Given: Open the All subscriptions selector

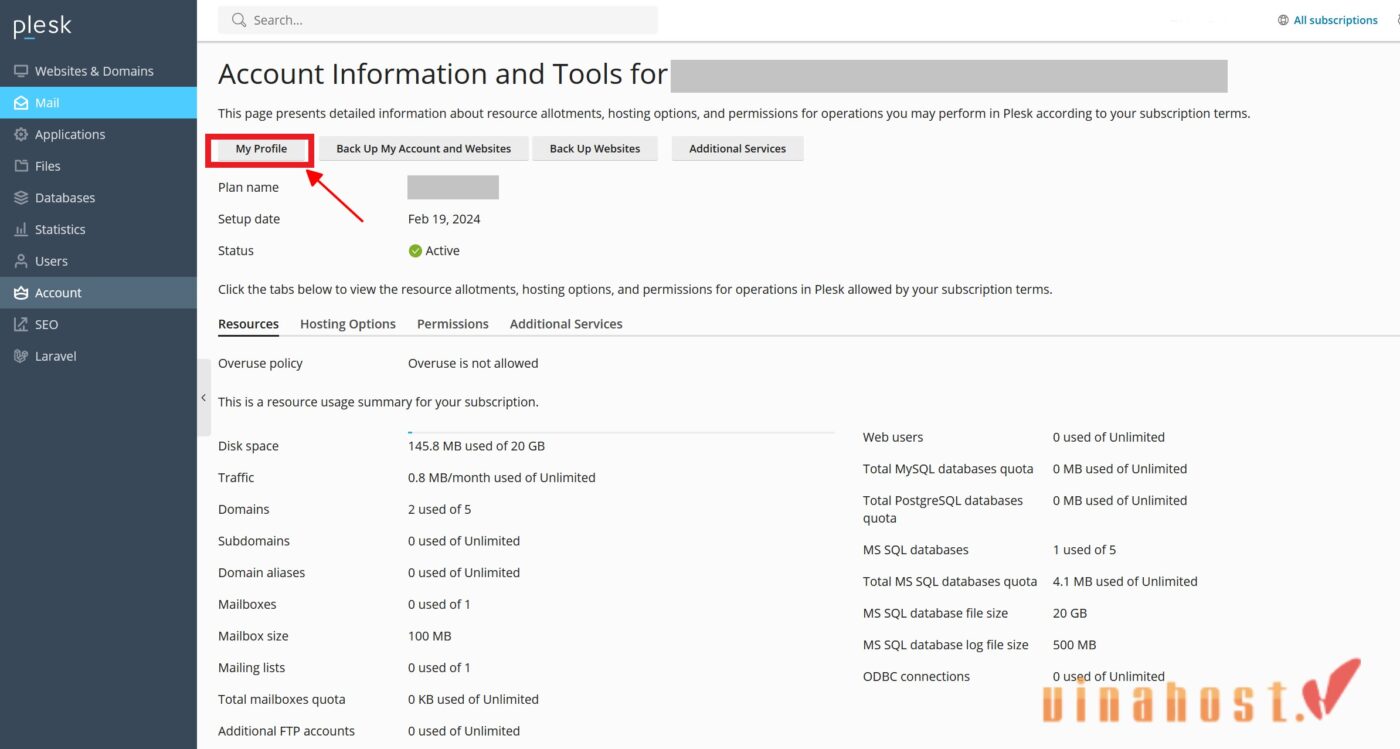Looking at the screenshot, I should pos(1334,20).
